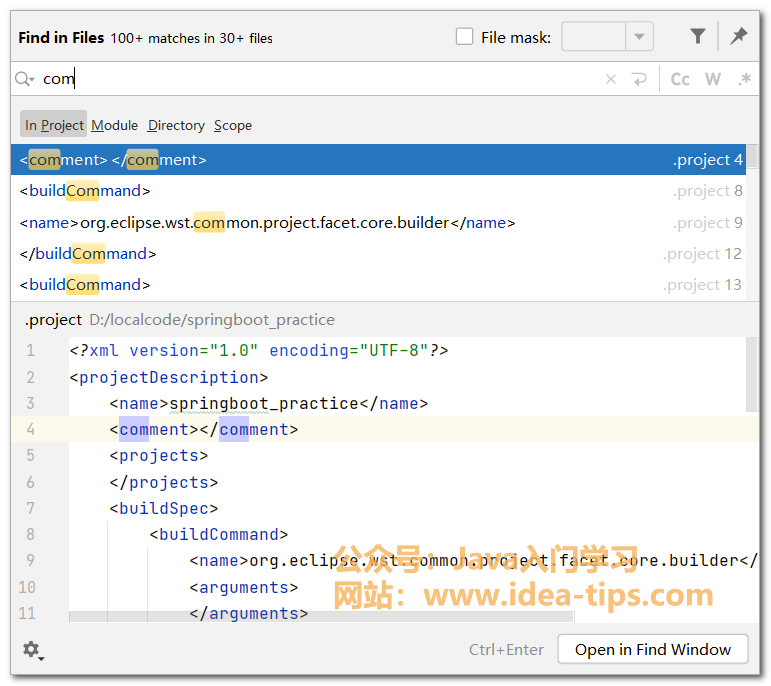Switch to Directory scope tab

176,125
